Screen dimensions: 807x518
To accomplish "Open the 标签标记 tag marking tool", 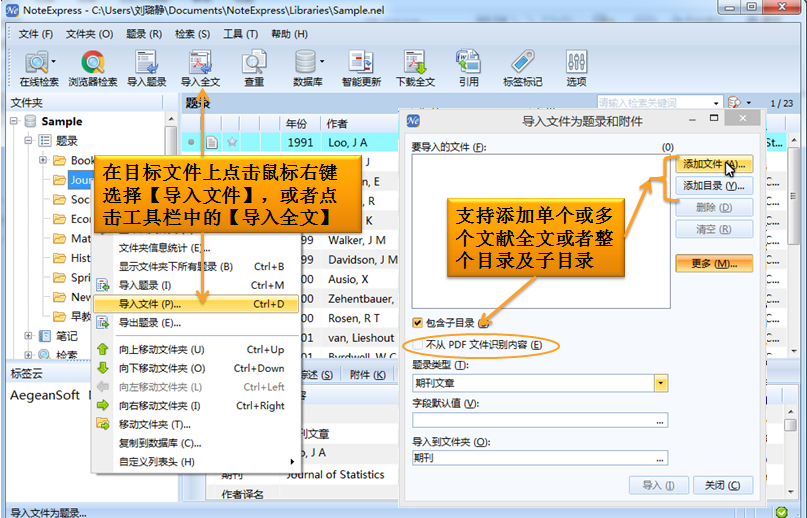I will tap(522, 68).
